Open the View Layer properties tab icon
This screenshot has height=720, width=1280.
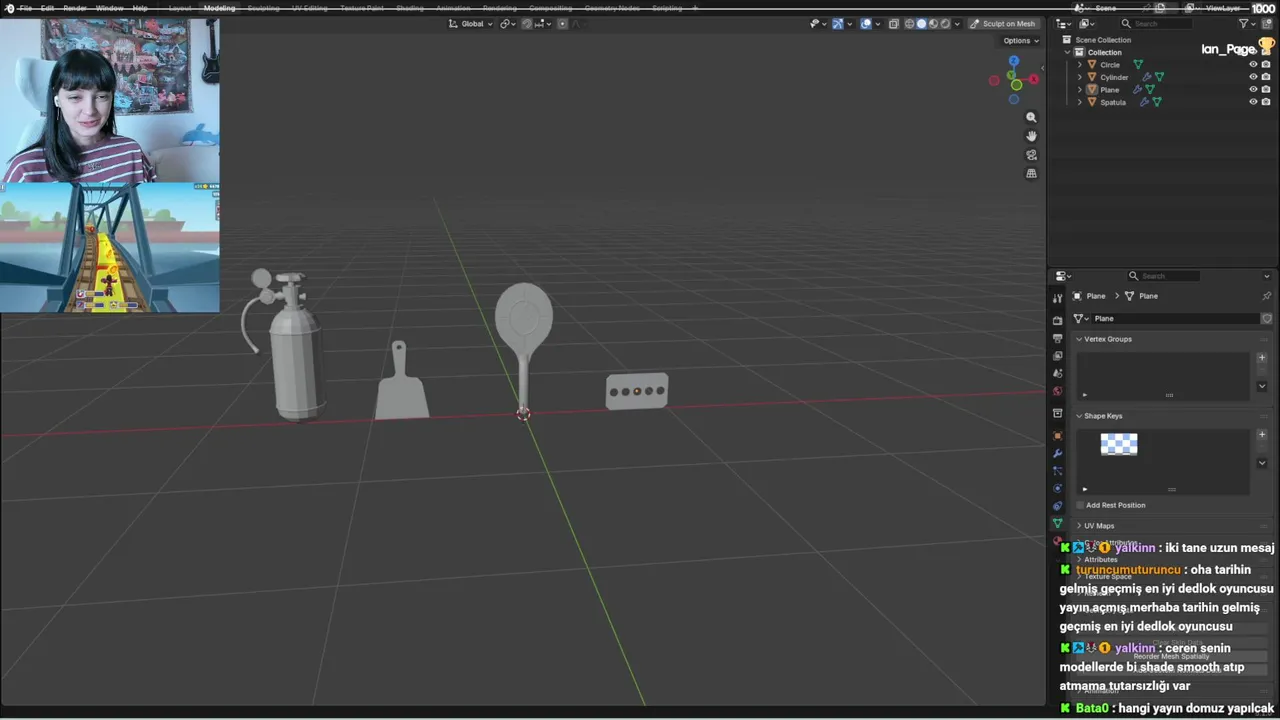pos(1057,356)
